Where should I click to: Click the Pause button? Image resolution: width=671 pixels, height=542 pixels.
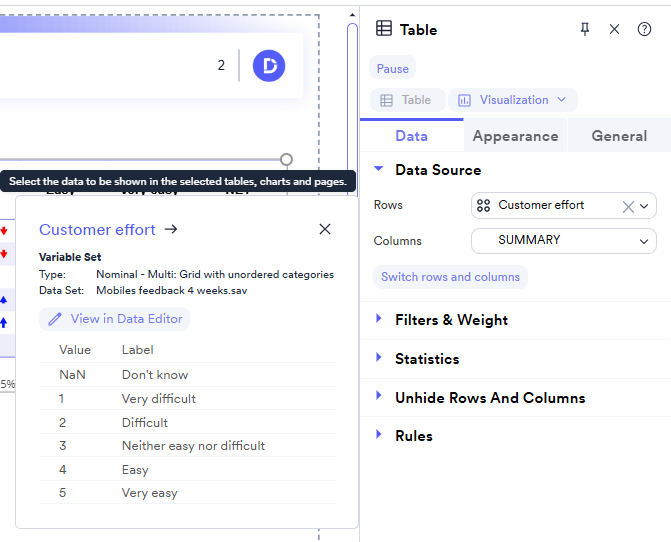(393, 69)
